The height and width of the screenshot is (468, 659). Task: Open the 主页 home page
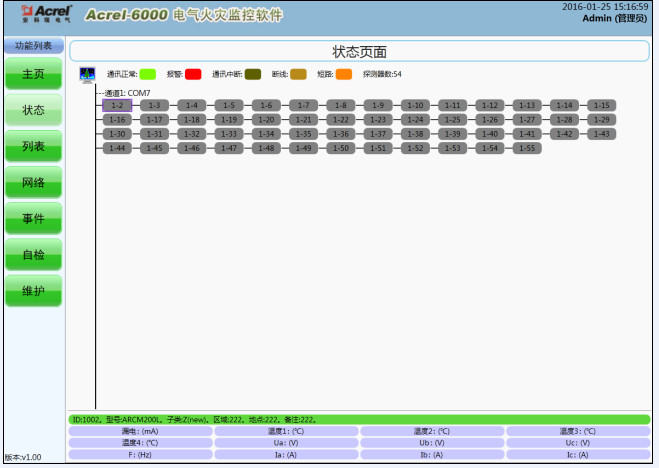click(34, 74)
